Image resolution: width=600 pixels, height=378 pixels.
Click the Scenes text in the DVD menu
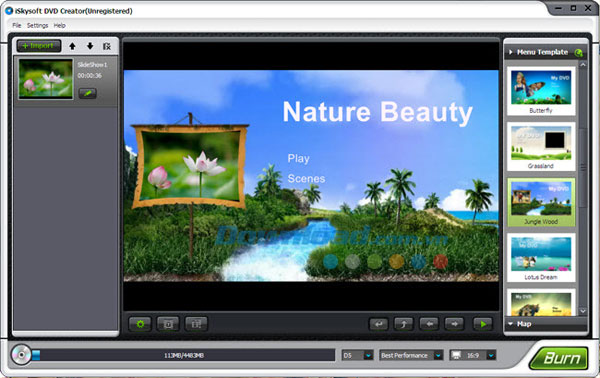[306, 179]
